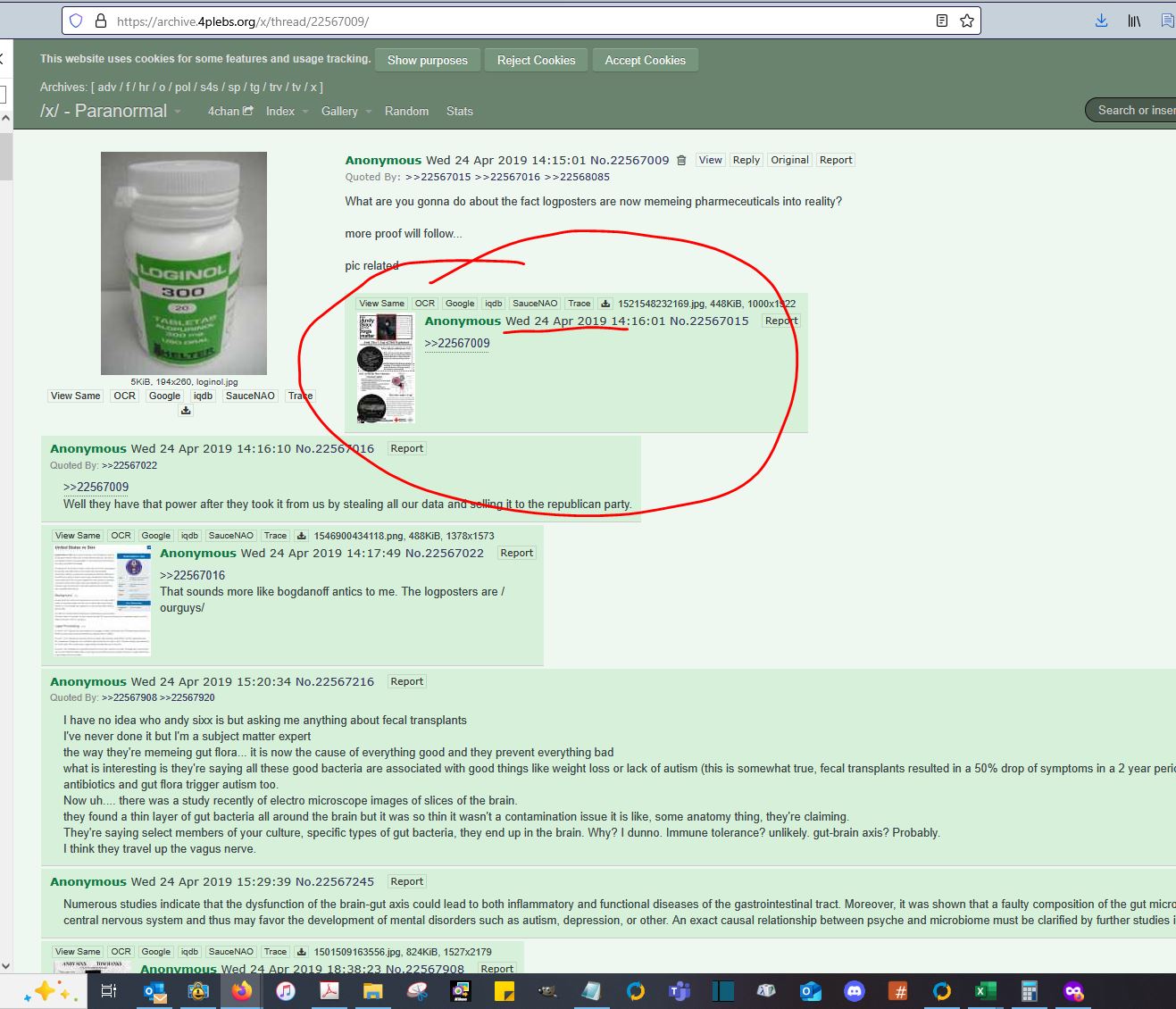Expand the /x/ - Paranormal board dropdown
The image size is (1176, 1009).
click(178, 112)
